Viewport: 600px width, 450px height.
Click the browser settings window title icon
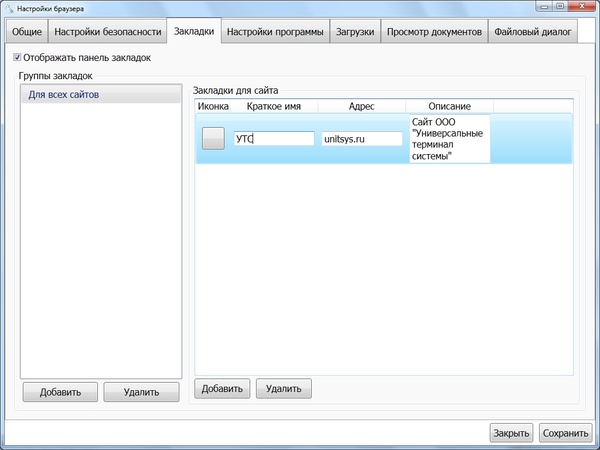(x=8, y=8)
